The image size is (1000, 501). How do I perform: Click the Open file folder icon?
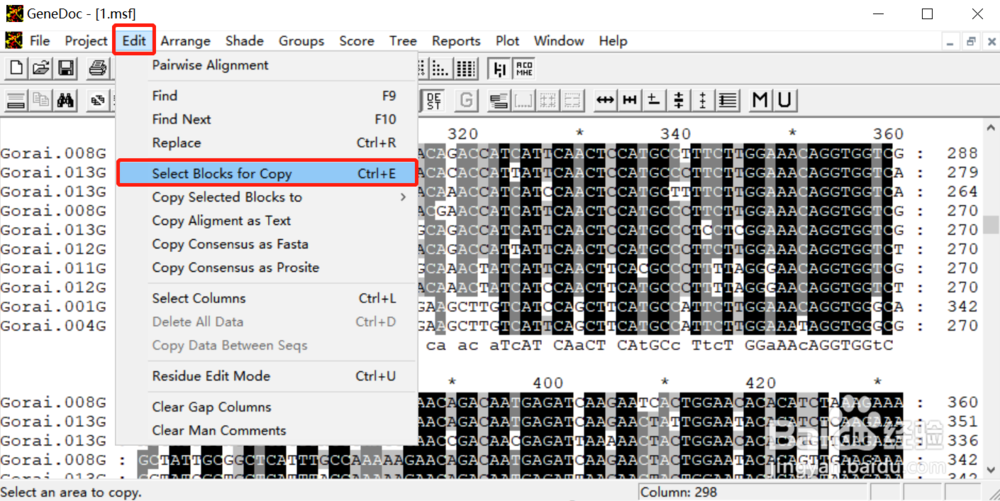coord(41,68)
